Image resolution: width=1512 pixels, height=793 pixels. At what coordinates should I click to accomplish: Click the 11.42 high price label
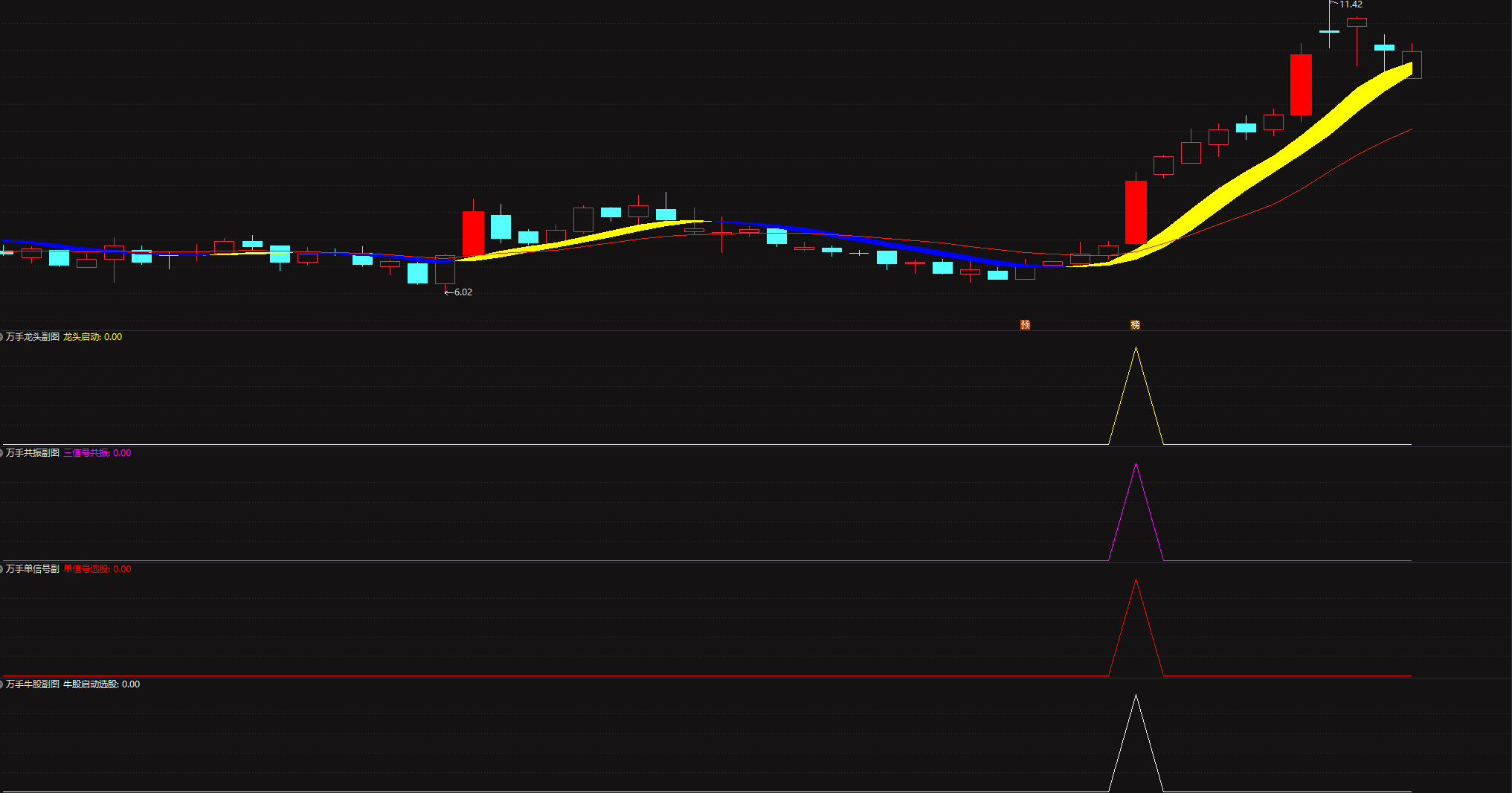point(1351,4)
